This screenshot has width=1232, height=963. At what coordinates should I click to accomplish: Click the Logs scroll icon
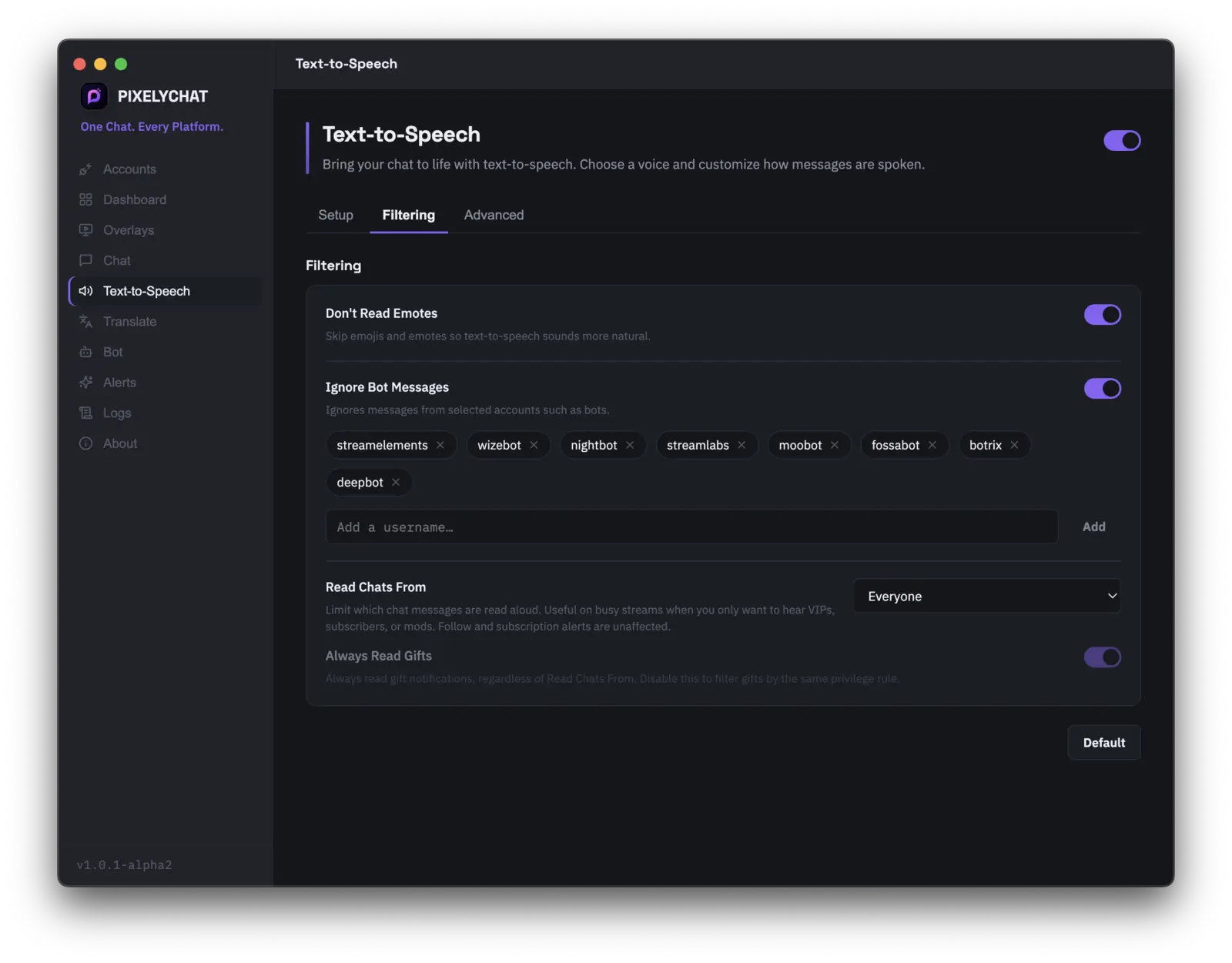click(85, 413)
